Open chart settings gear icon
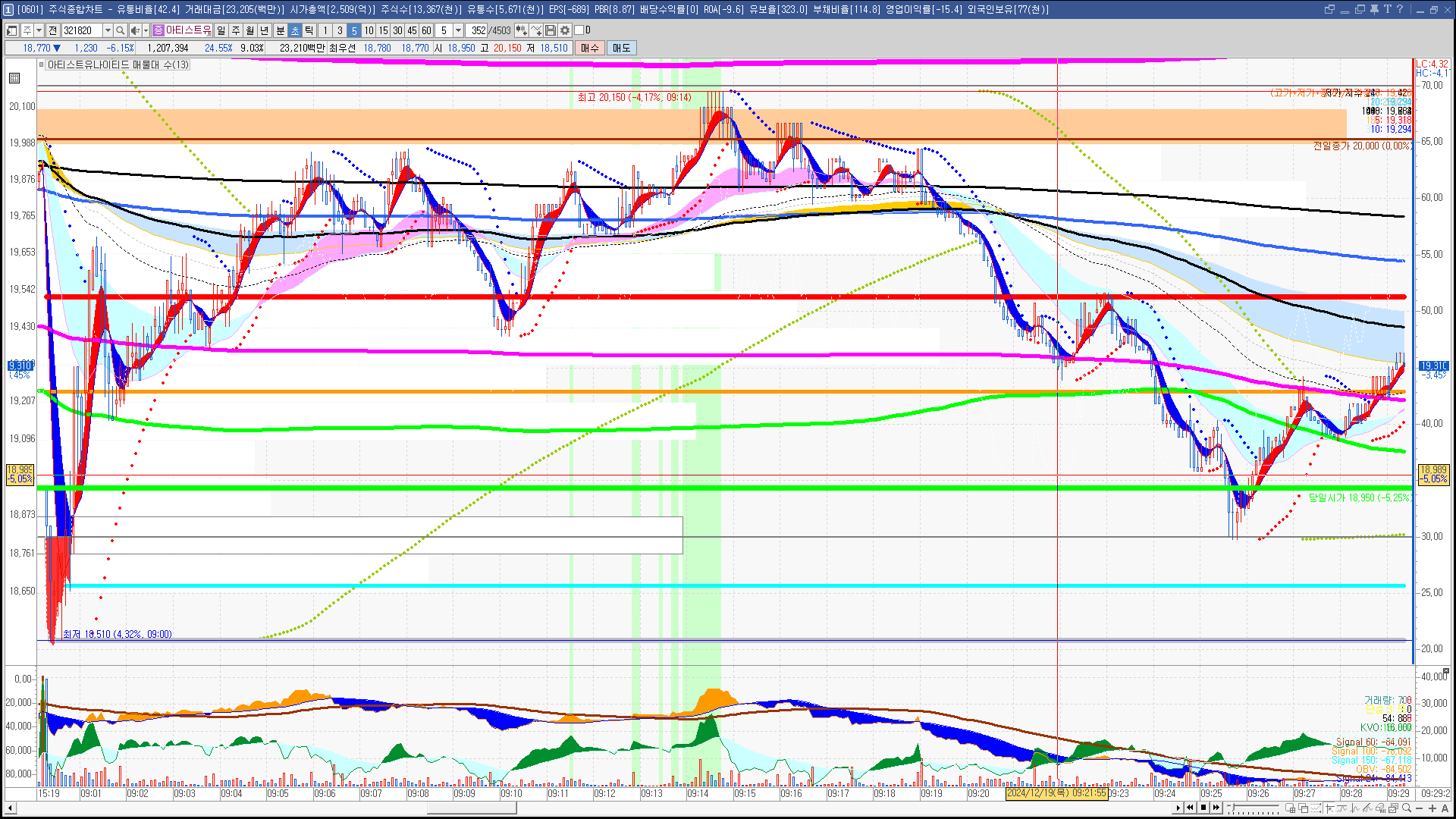 tap(565, 30)
